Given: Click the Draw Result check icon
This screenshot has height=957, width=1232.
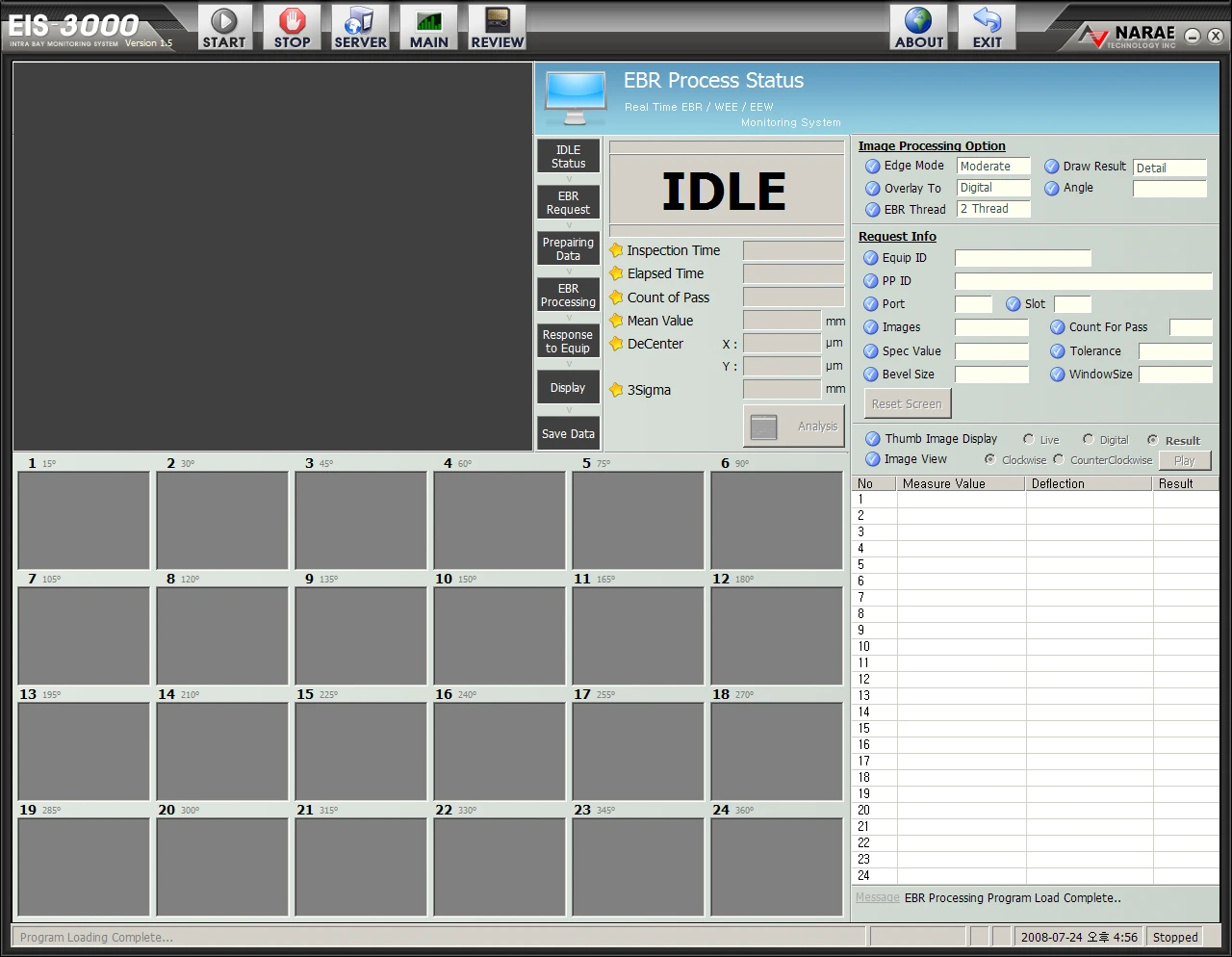Looking at the screenshot, I should pos(1052,167).
